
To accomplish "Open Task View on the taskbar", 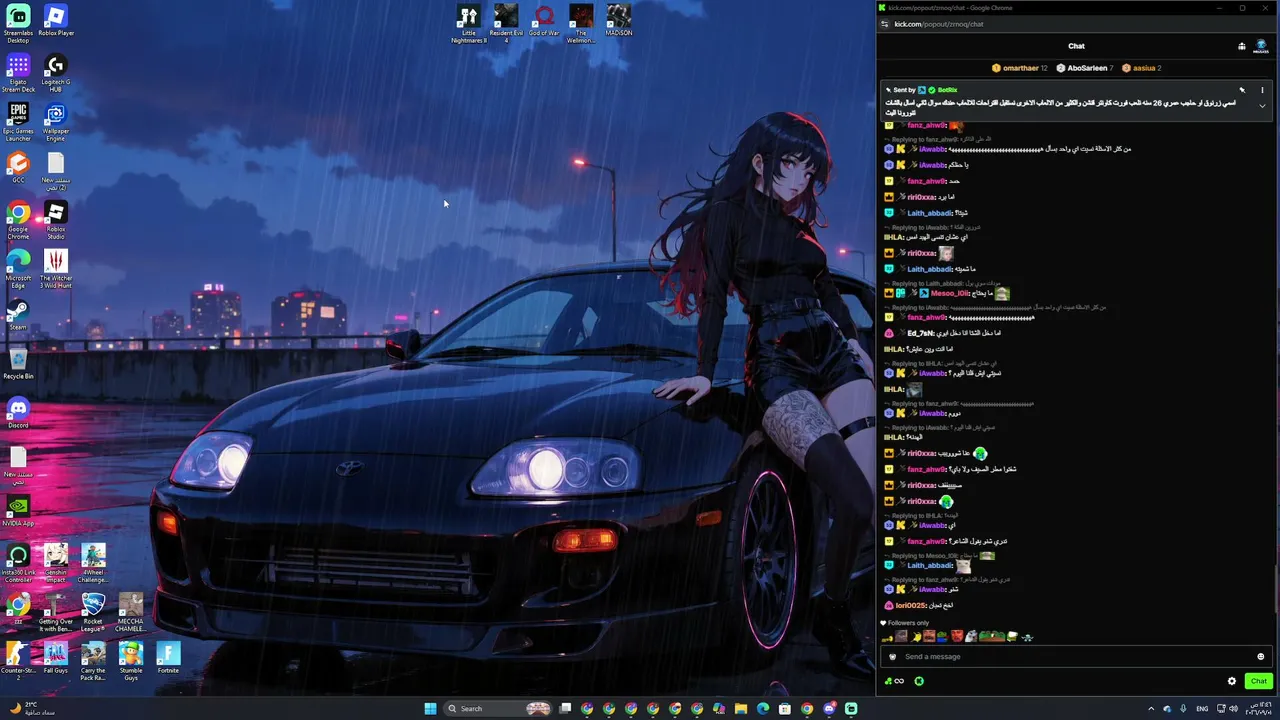I will [565, 709].
